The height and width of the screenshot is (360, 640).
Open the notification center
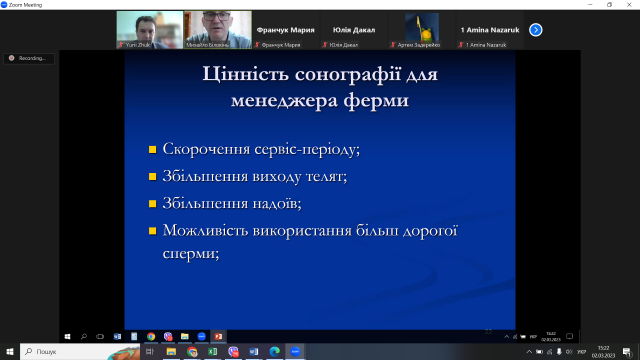pos(627,352)
